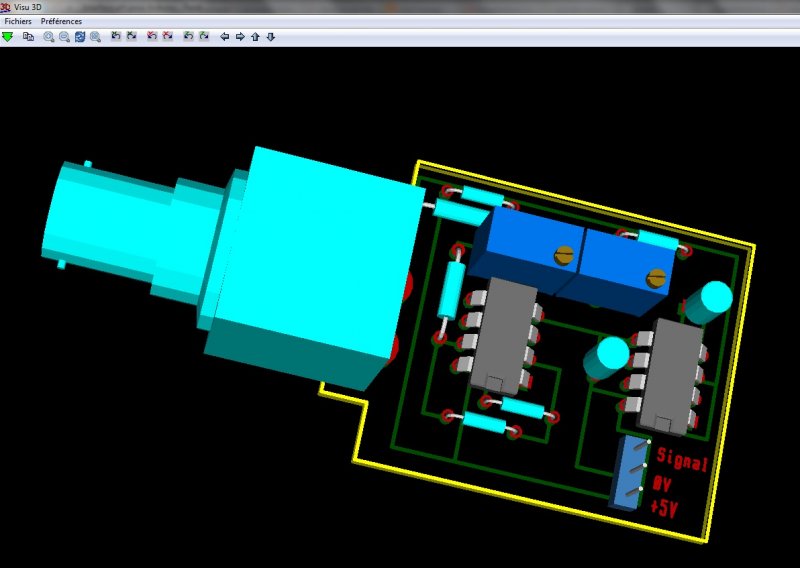Image resolution: width=800 pixels, height=568 pixels.
Task: Move the view right with right arrow
Action: 240,37
